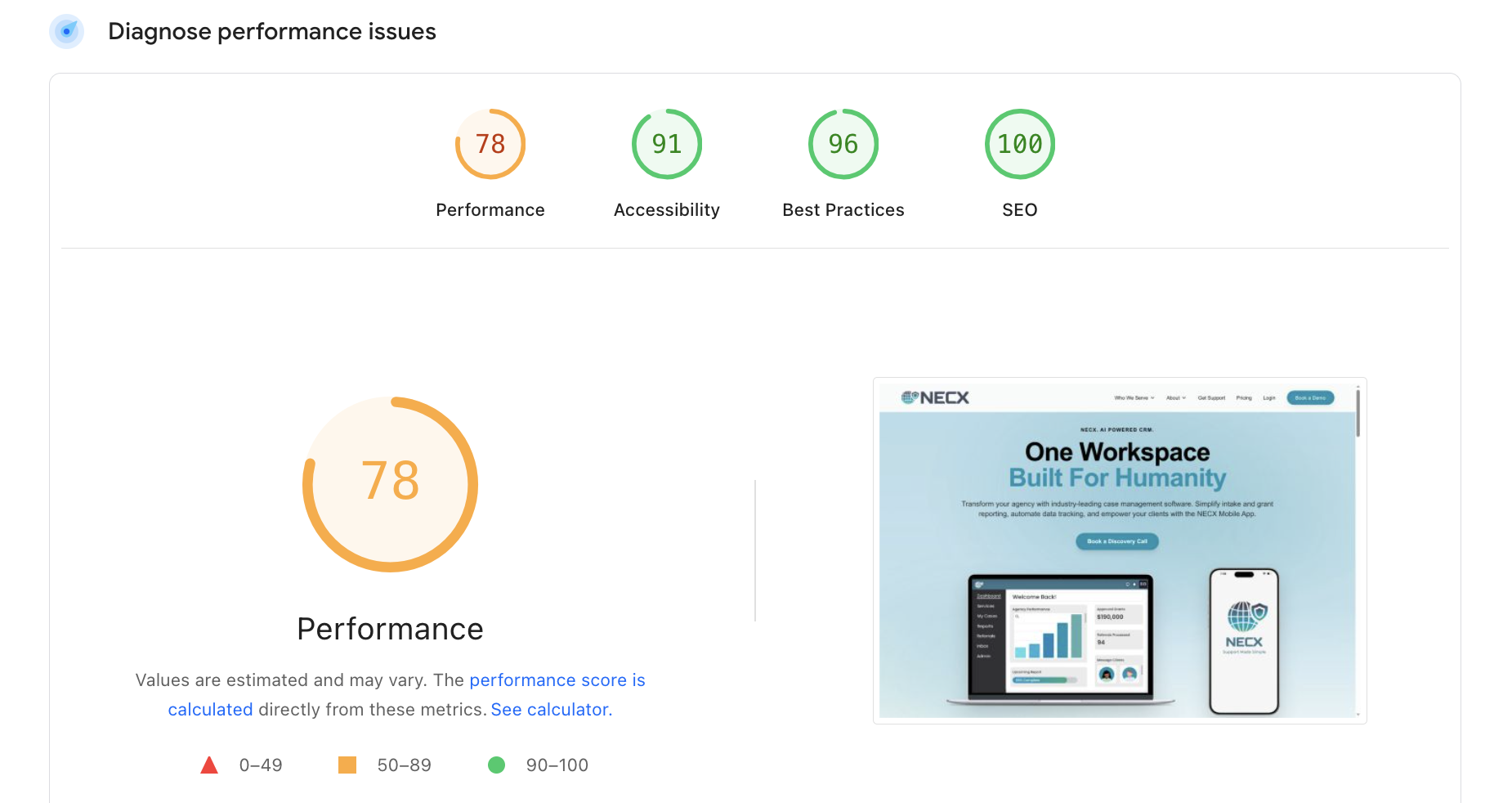Jump to Best Practices score 96
1512x803 pixels.
[843, 144]
